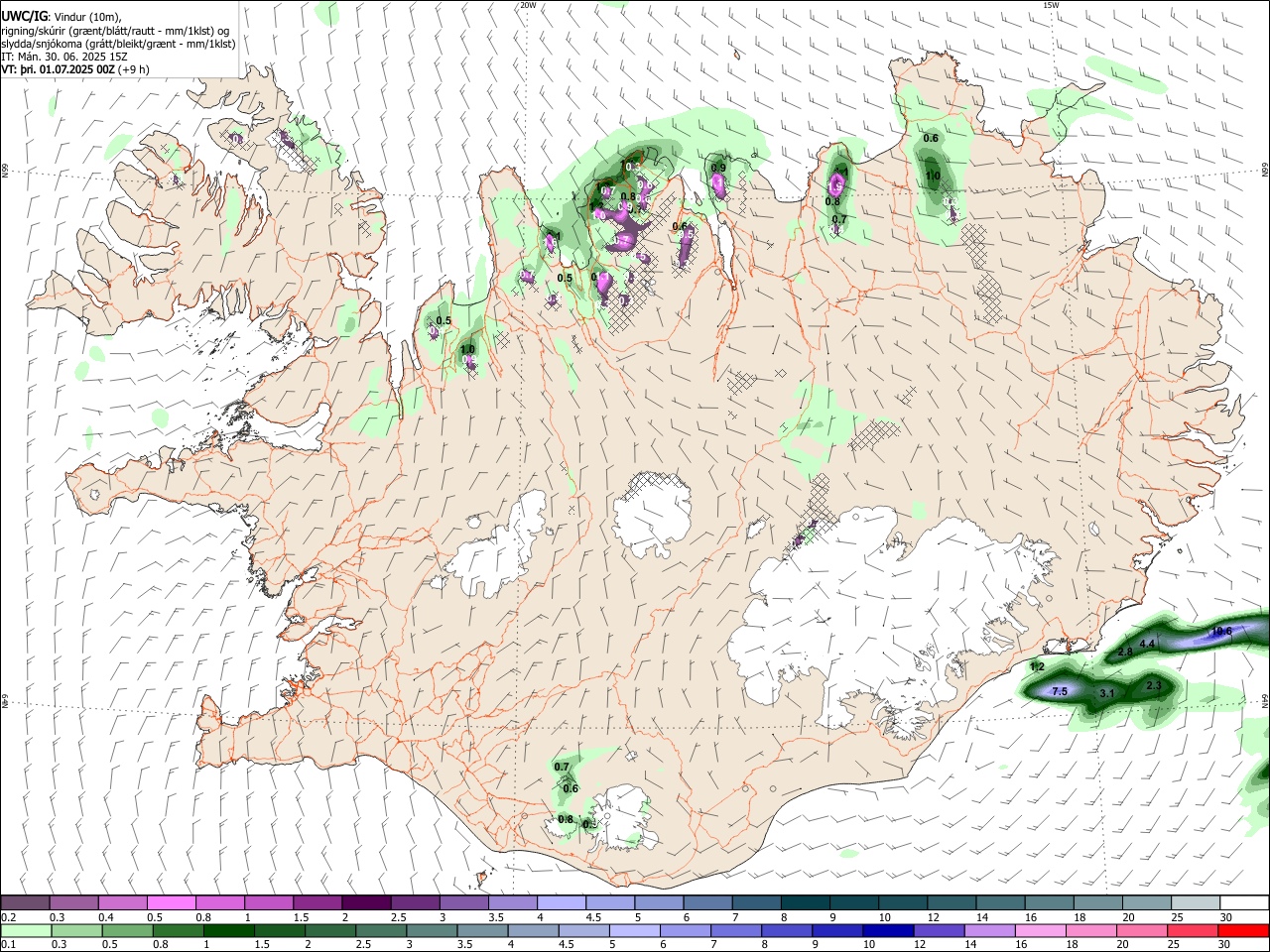Screen dimensions: 1270x952
Task: Click the '10.6' precipitation value offshore
Action: [1221, 632]
